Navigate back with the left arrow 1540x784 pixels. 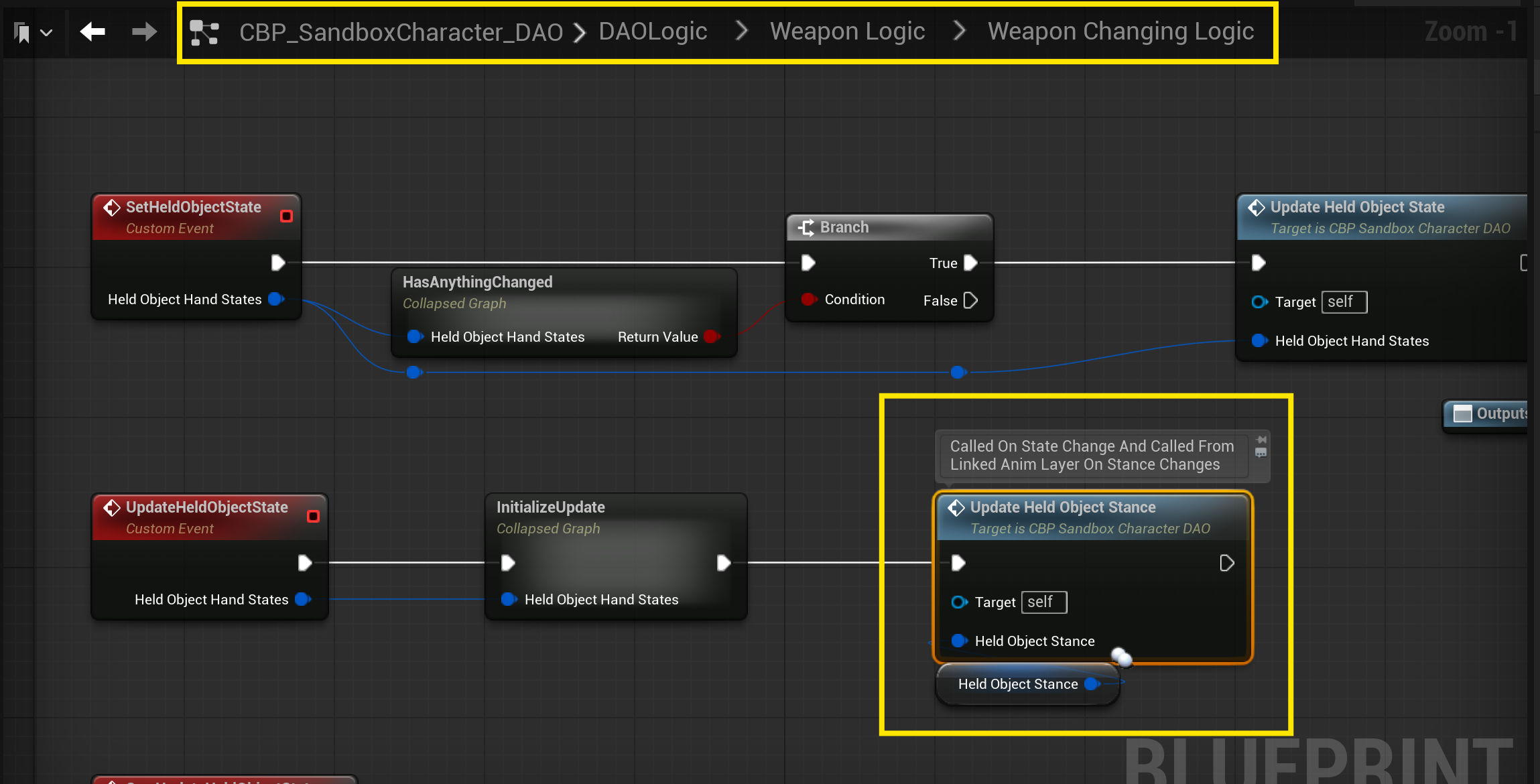pos(92,31)
